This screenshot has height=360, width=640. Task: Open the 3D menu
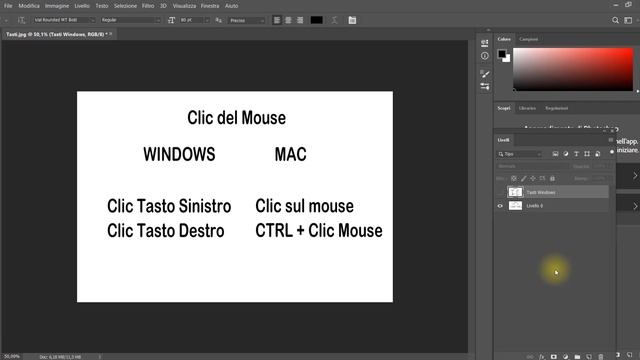[x=163, y=6]
